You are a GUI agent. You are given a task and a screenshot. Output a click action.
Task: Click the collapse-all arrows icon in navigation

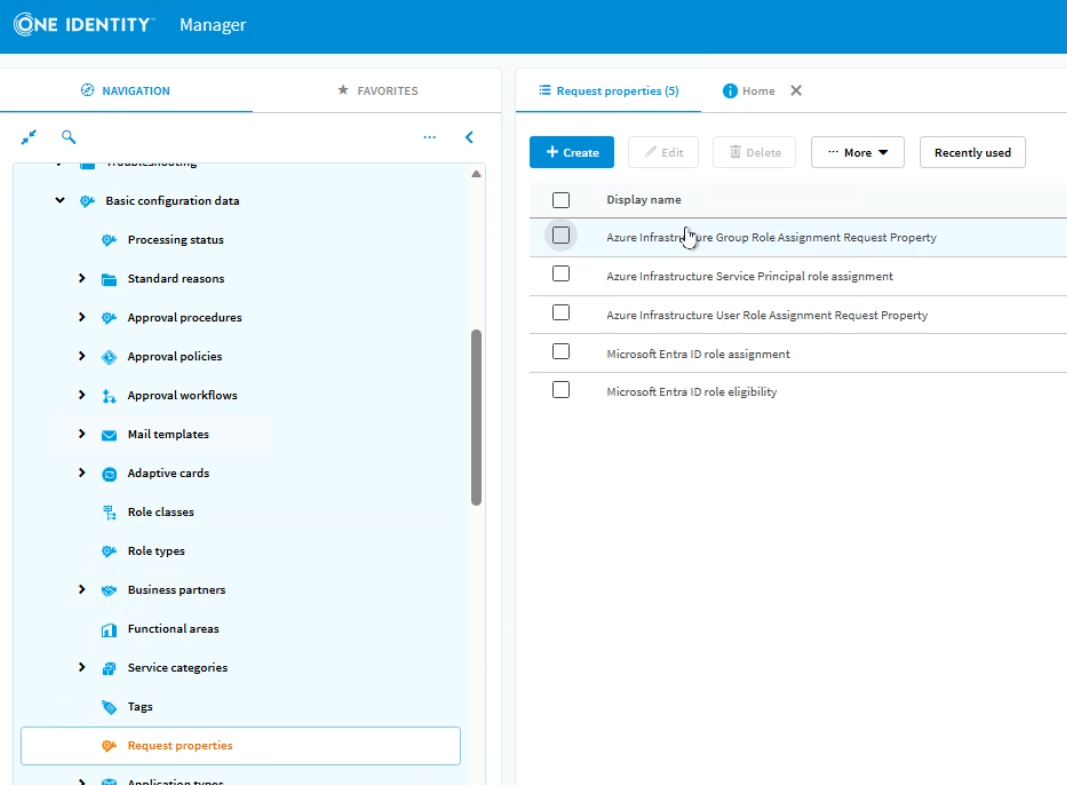29,137
